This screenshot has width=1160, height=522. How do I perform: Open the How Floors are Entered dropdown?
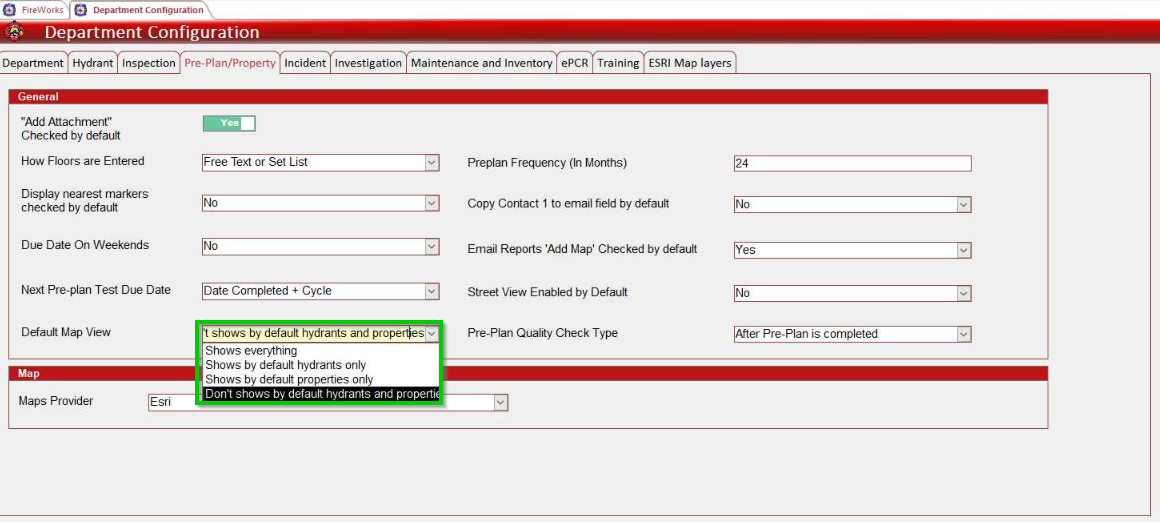pyautogui.click(x=431, y=162)
